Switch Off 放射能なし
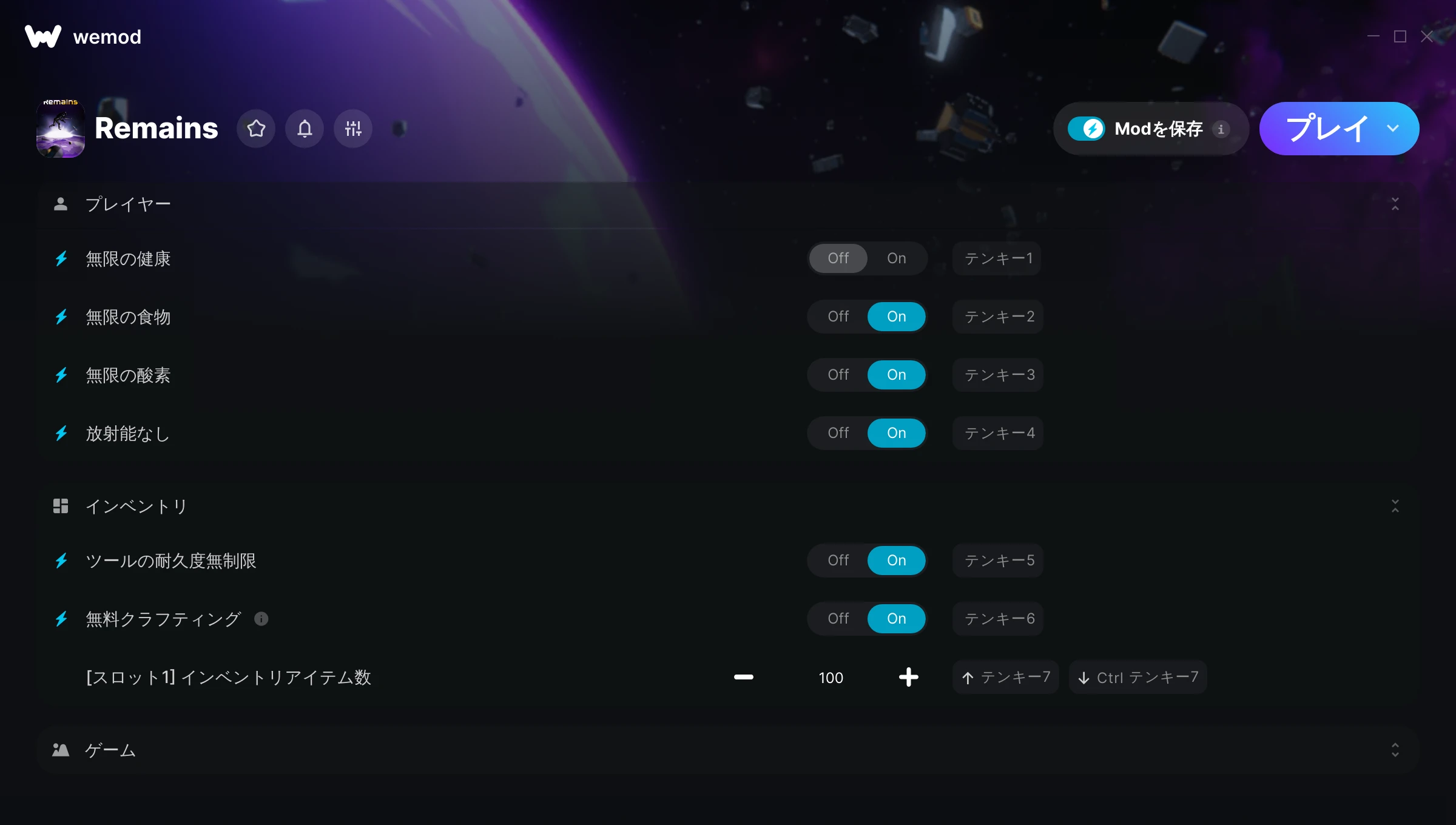The height and width of the screenshot is (825, 1456). [838, 433]
